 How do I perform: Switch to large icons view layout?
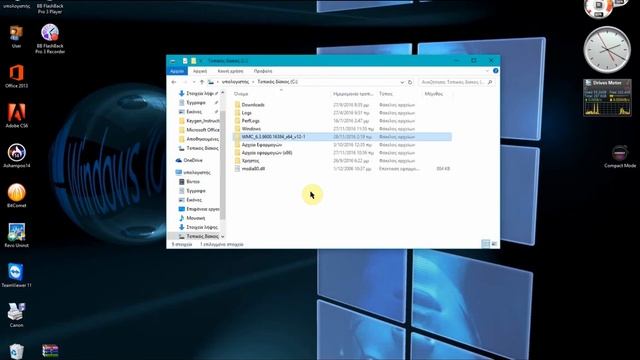point(494,244)
